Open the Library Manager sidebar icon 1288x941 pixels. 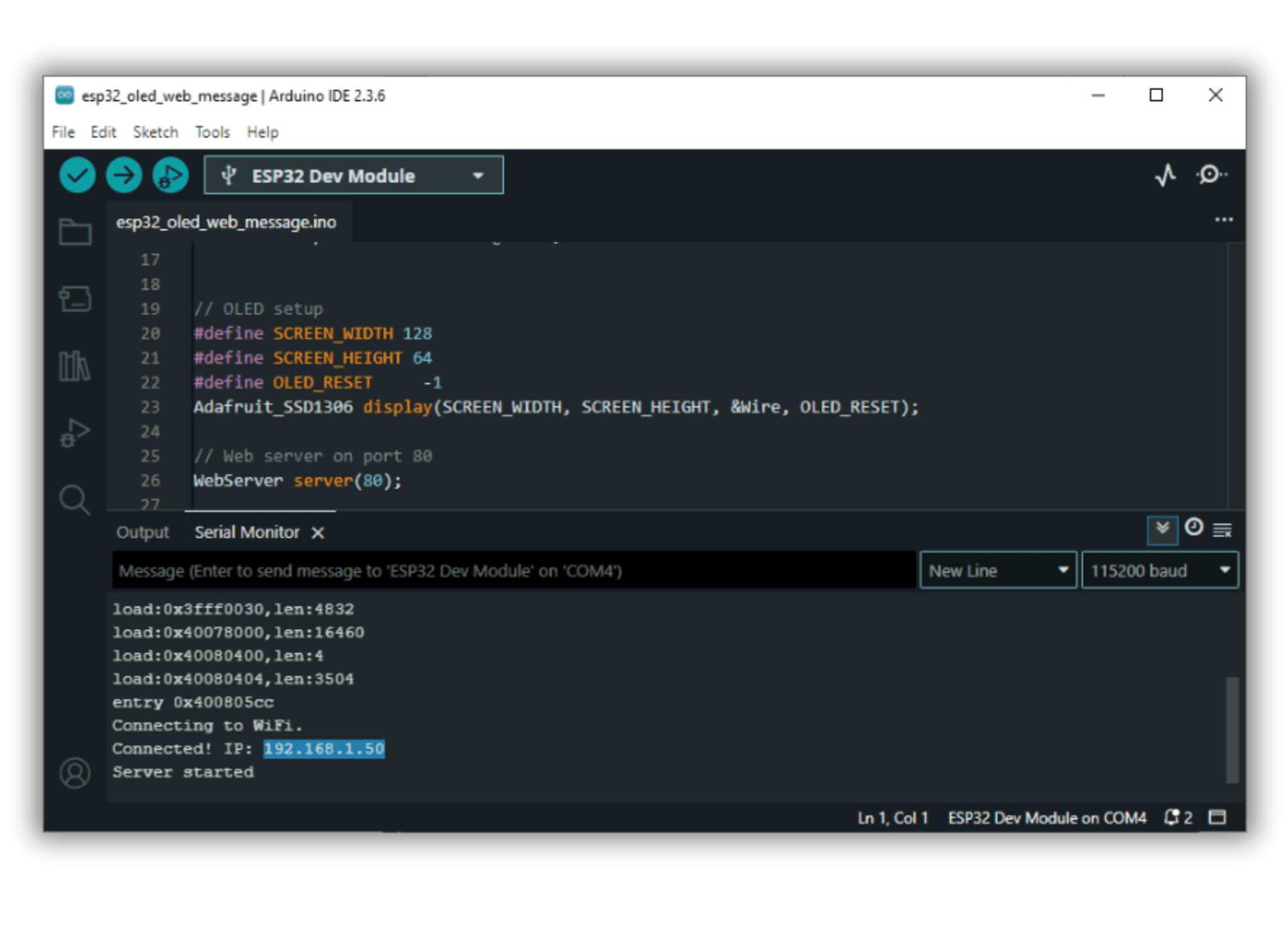(x=75, y=365)
